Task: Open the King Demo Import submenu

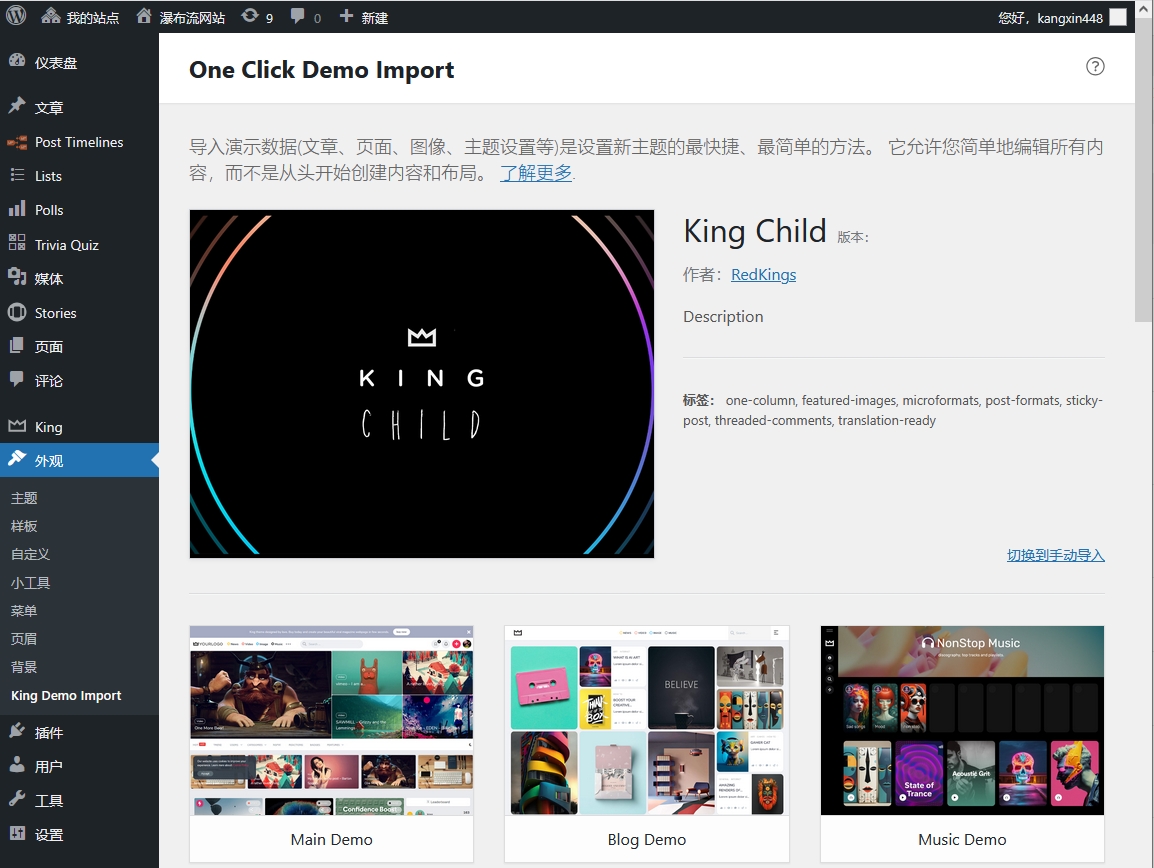Action: pos(66,695)
